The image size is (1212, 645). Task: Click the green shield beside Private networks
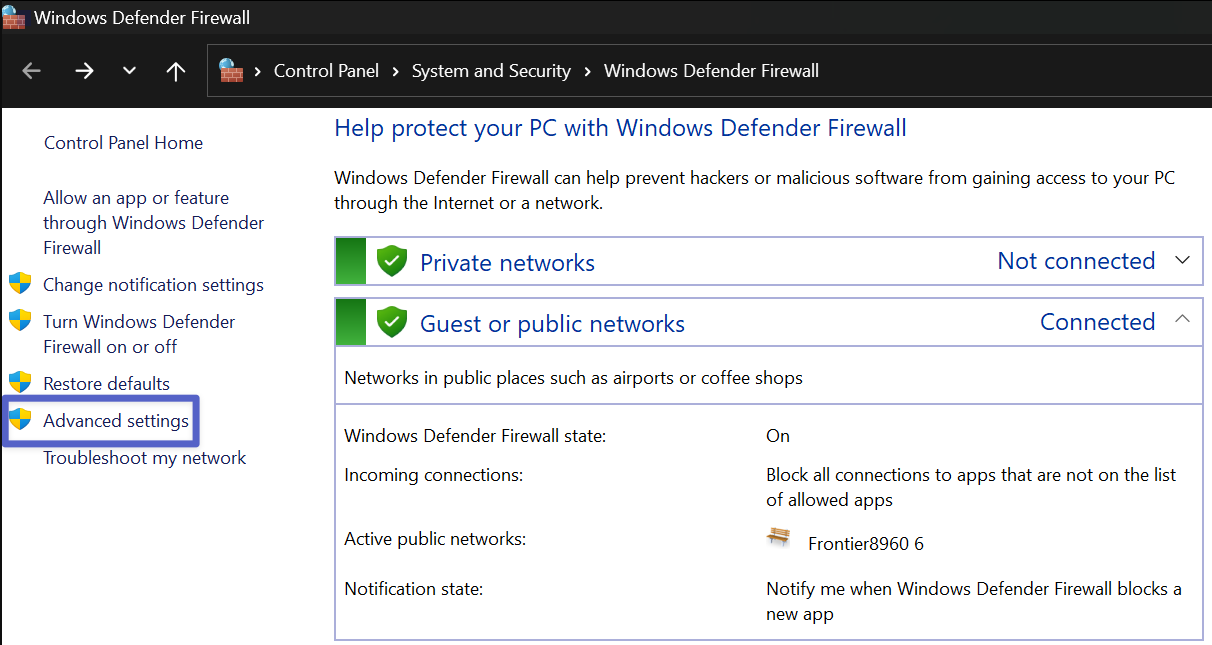[x=392, y=262]
